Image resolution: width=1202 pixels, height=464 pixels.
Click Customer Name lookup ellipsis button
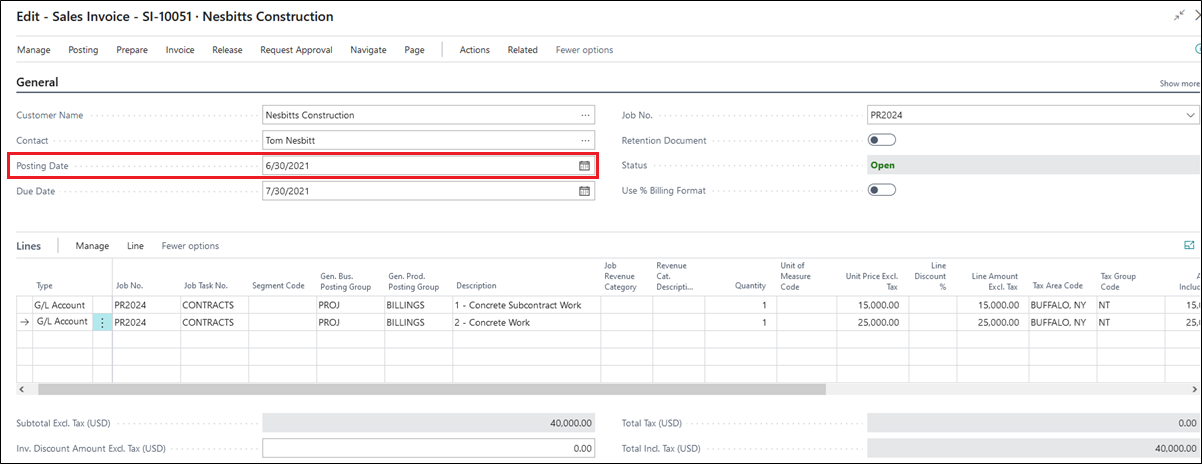pos(585,115)
